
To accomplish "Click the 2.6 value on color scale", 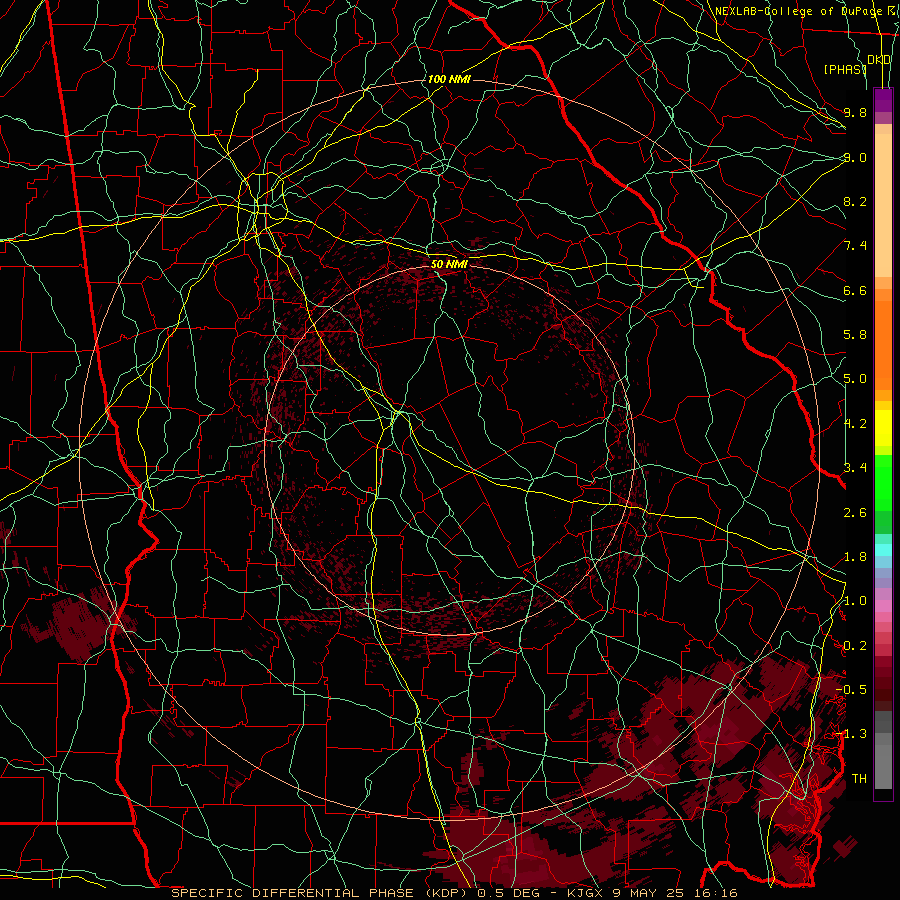I will point(855,512).
